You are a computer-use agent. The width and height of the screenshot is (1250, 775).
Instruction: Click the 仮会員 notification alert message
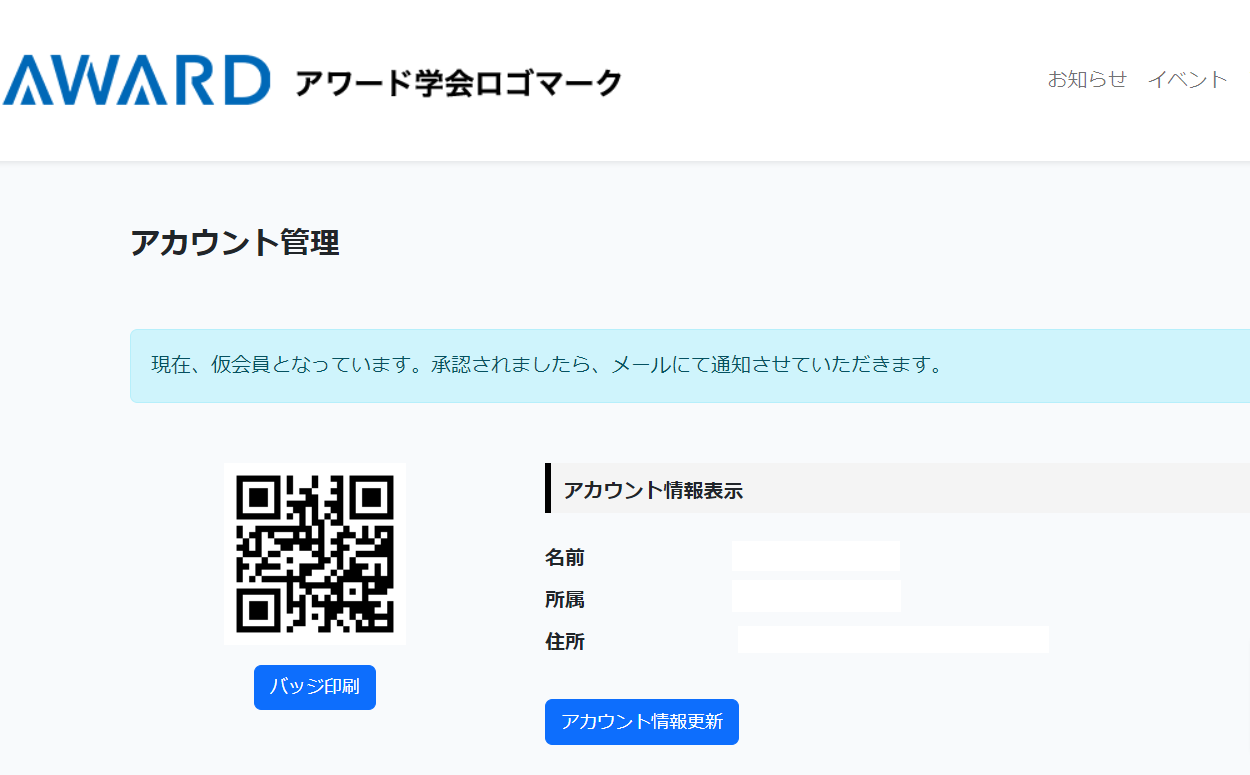pyautogui.click(x=690, y=366)
